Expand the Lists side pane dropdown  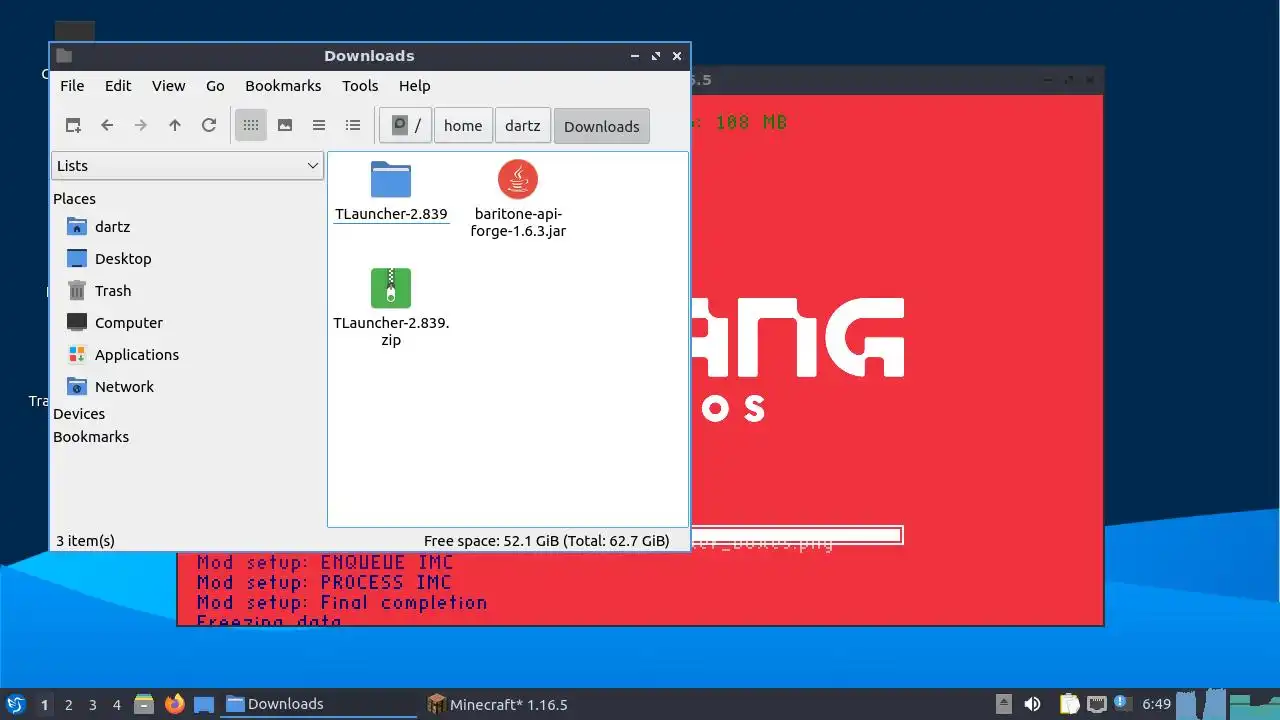(188, 166)
